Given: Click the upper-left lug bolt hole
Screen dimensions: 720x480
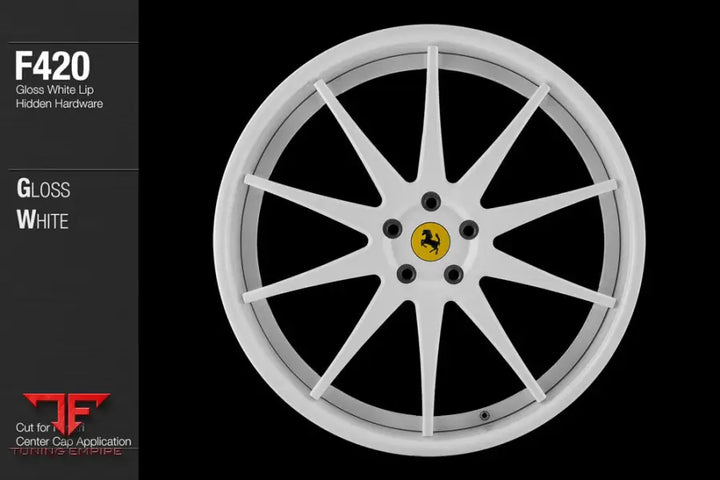Looking at the screenshot, I should [393, 228].
